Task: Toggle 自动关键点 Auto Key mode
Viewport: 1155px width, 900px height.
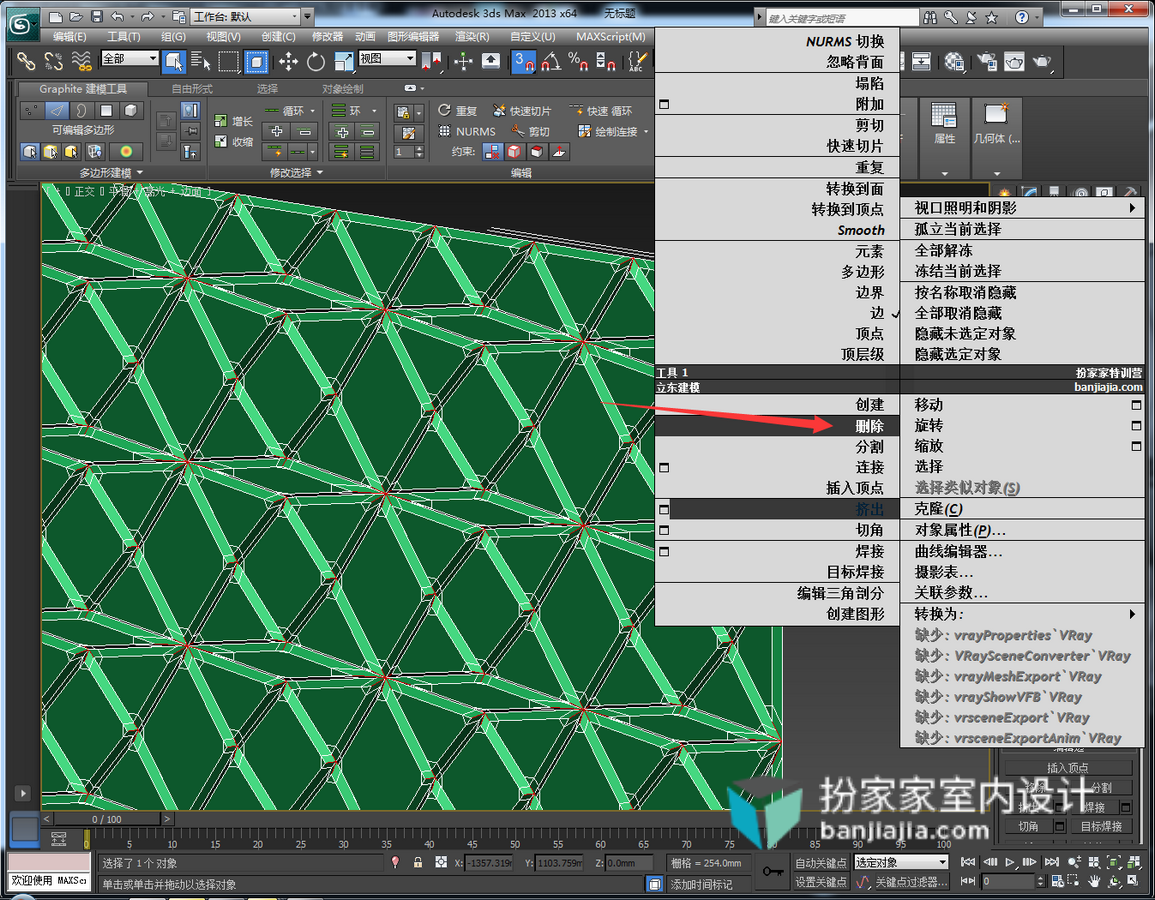Action: (x=821, y=862)
